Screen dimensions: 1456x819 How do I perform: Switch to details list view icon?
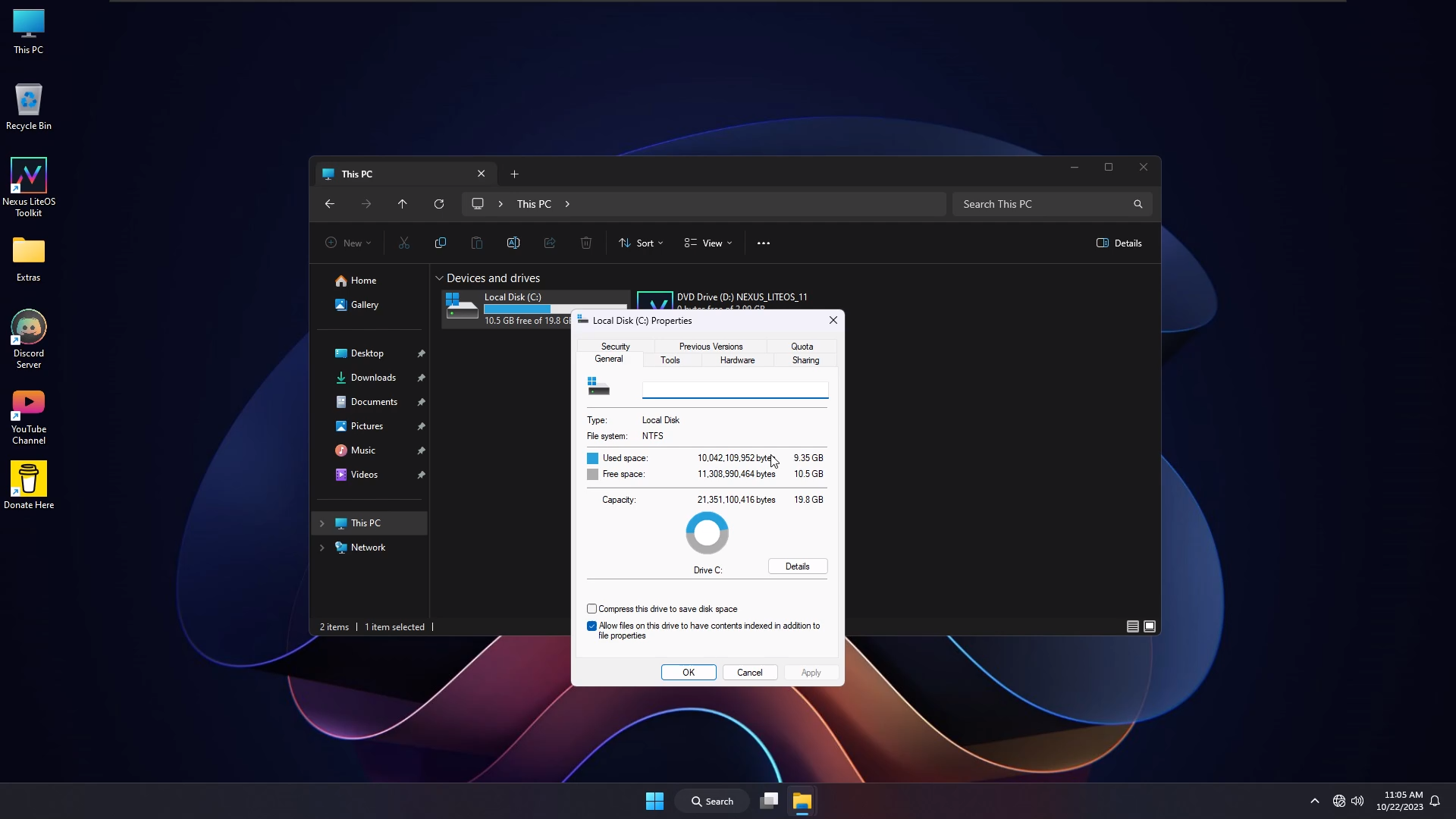click(1133, 626)
